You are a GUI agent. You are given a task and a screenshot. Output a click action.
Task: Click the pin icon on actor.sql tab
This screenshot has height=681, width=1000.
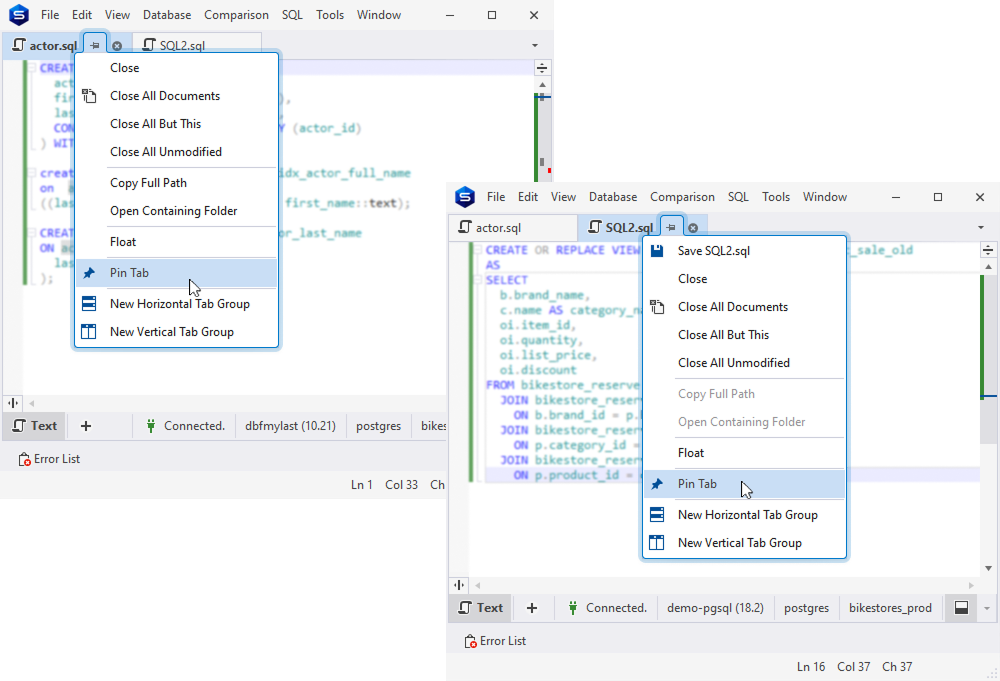(94, 45)
